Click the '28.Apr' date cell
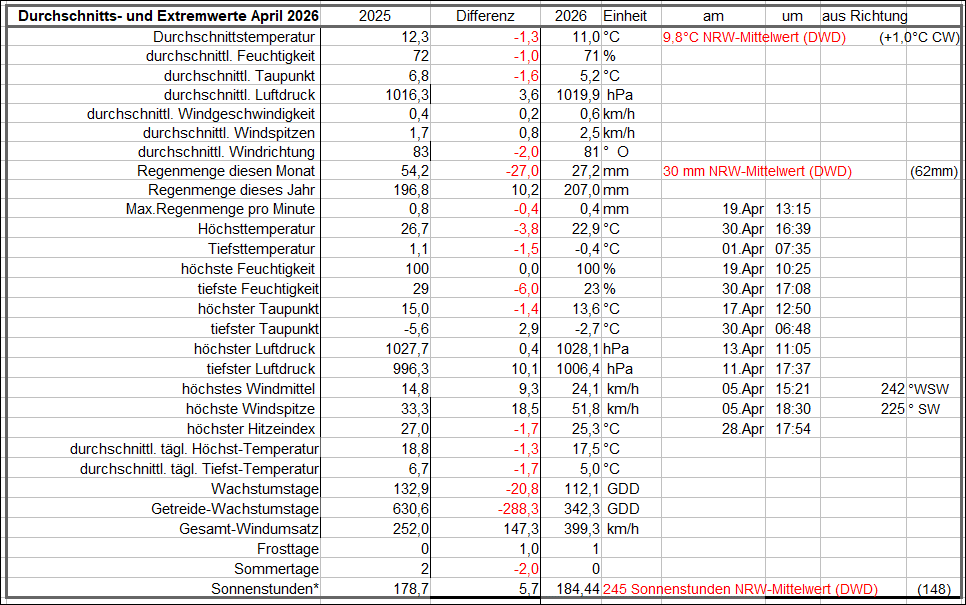966x605 pixels. click(742, 429)
